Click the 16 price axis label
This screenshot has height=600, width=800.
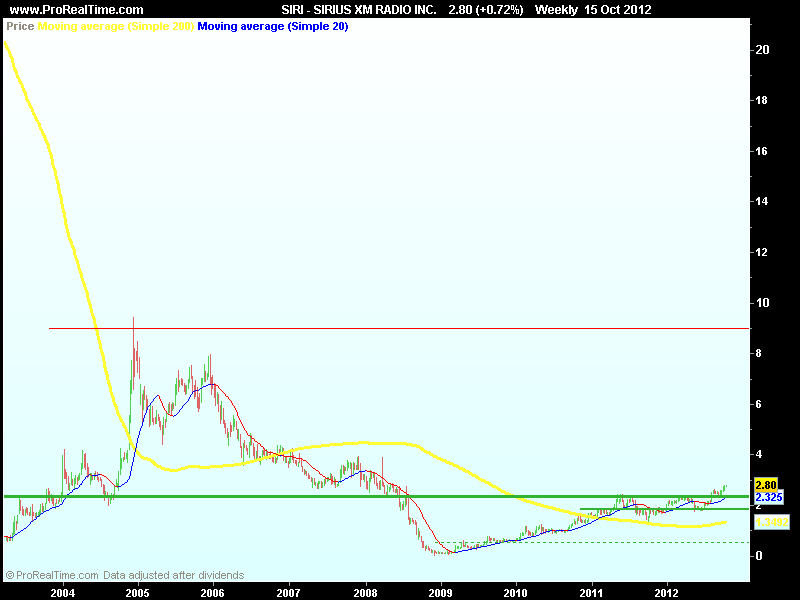point(761,151)
